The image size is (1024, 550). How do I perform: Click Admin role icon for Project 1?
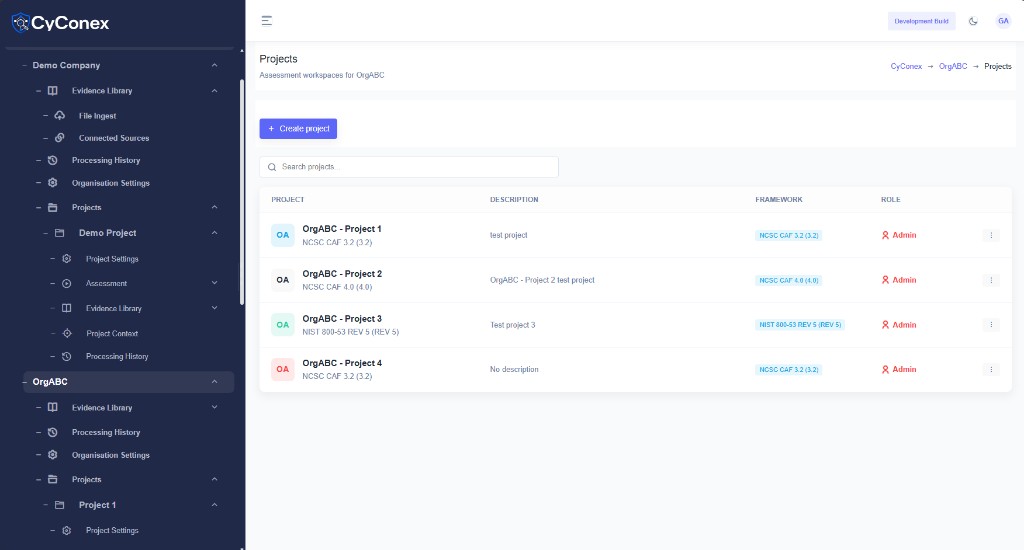(886, 235)
